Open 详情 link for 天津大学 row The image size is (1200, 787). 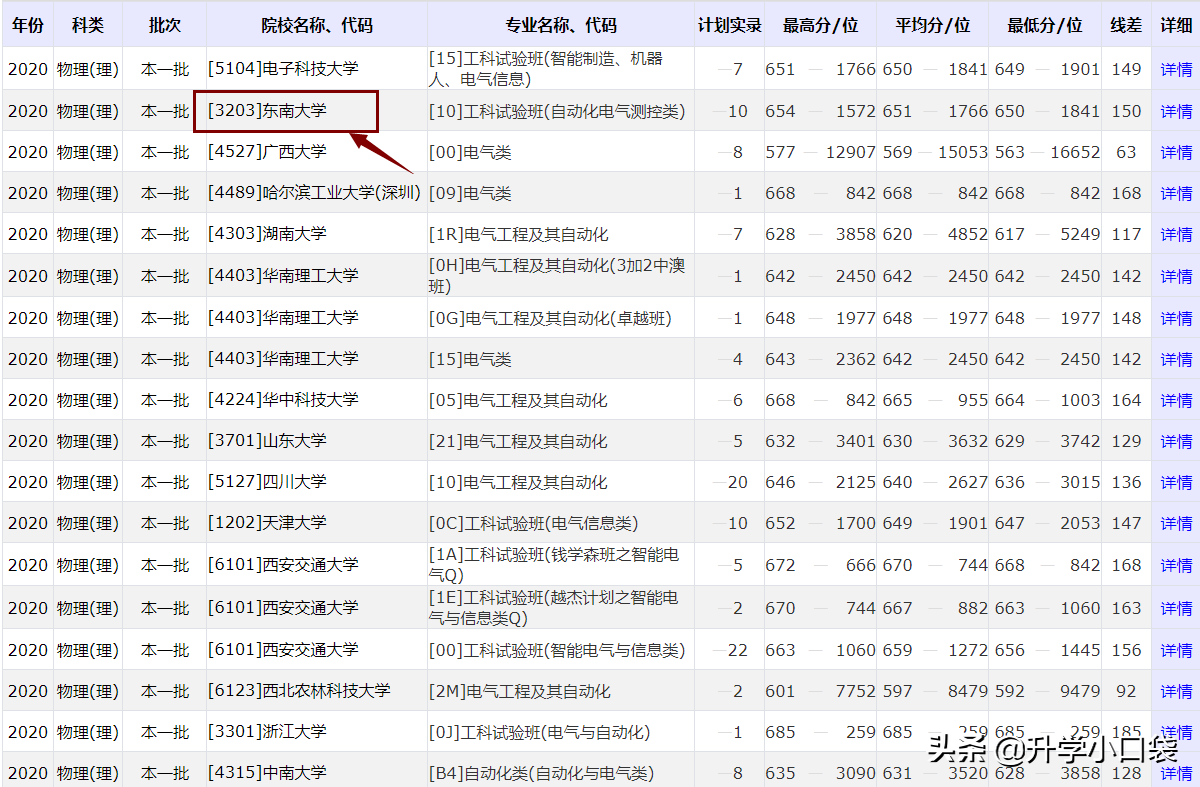click(1176, 523)
